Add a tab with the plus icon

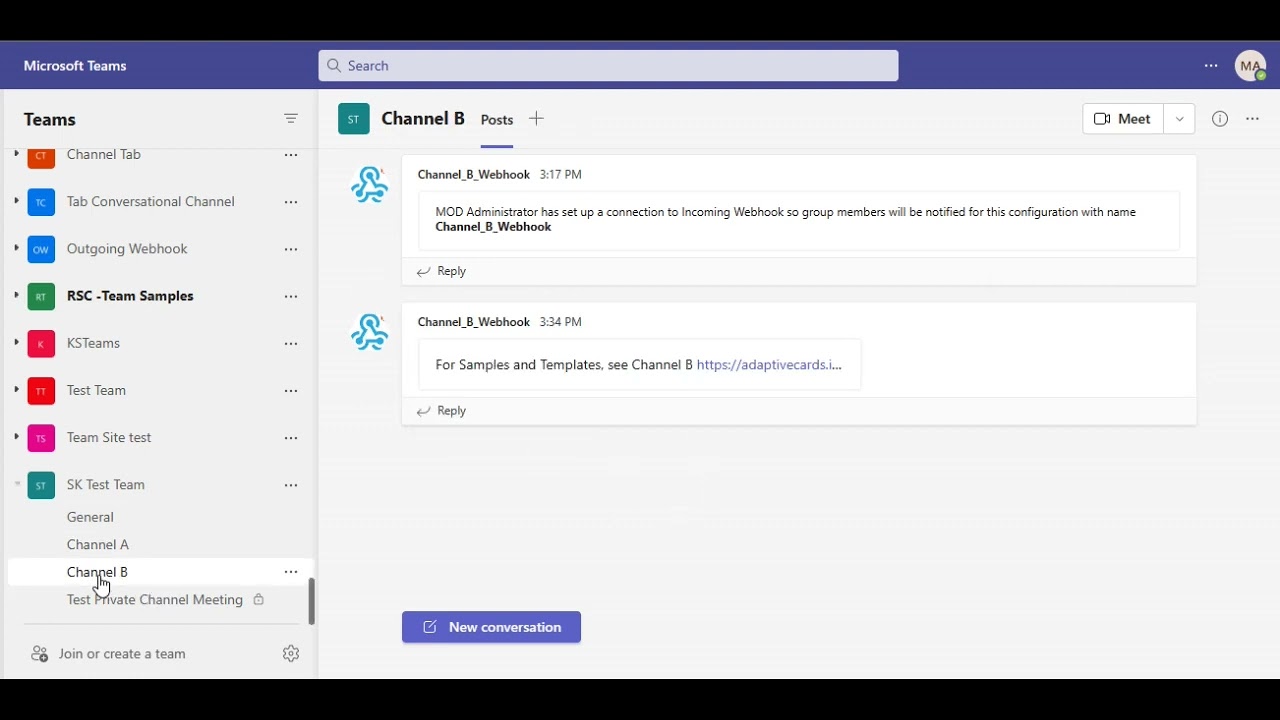(536, 119)
